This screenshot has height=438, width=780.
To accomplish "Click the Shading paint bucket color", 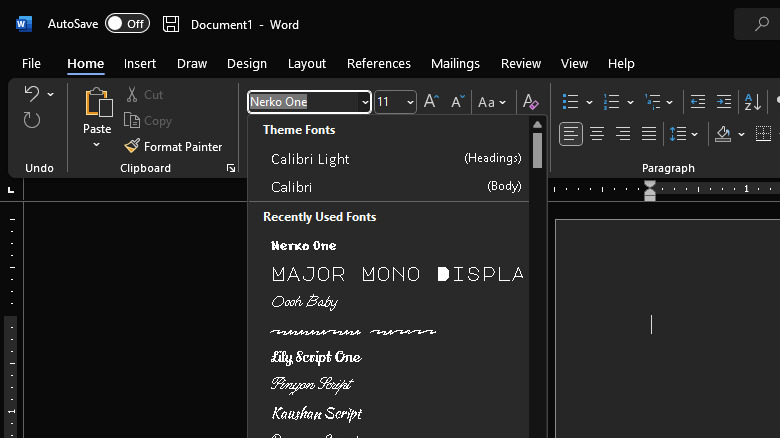I will point(724,134).
